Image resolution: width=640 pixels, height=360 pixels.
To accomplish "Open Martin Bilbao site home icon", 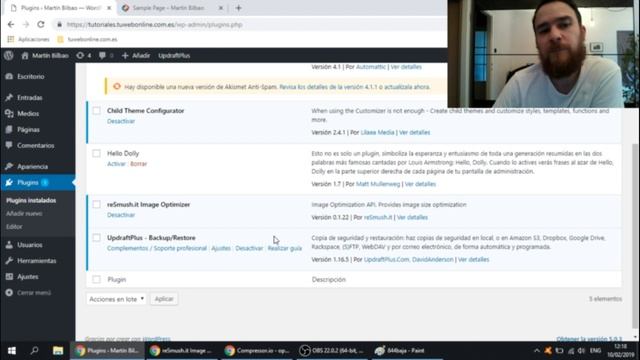I will [45, 56].
